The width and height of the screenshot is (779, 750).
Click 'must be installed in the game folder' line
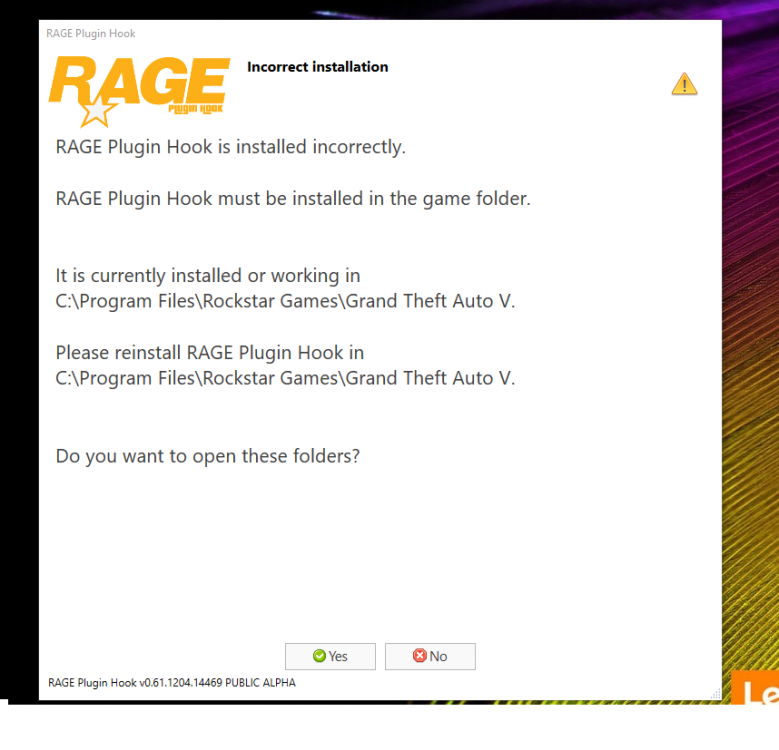293,199
